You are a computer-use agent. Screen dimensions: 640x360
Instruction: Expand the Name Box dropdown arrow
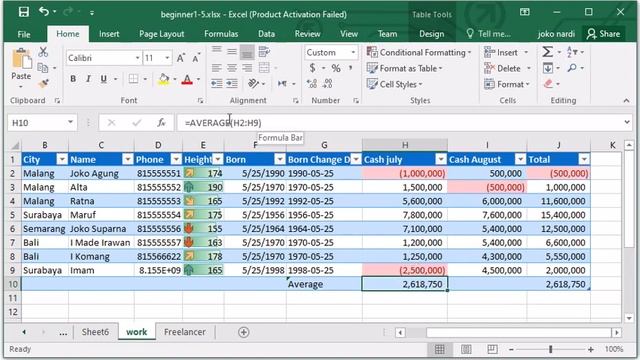70,122
